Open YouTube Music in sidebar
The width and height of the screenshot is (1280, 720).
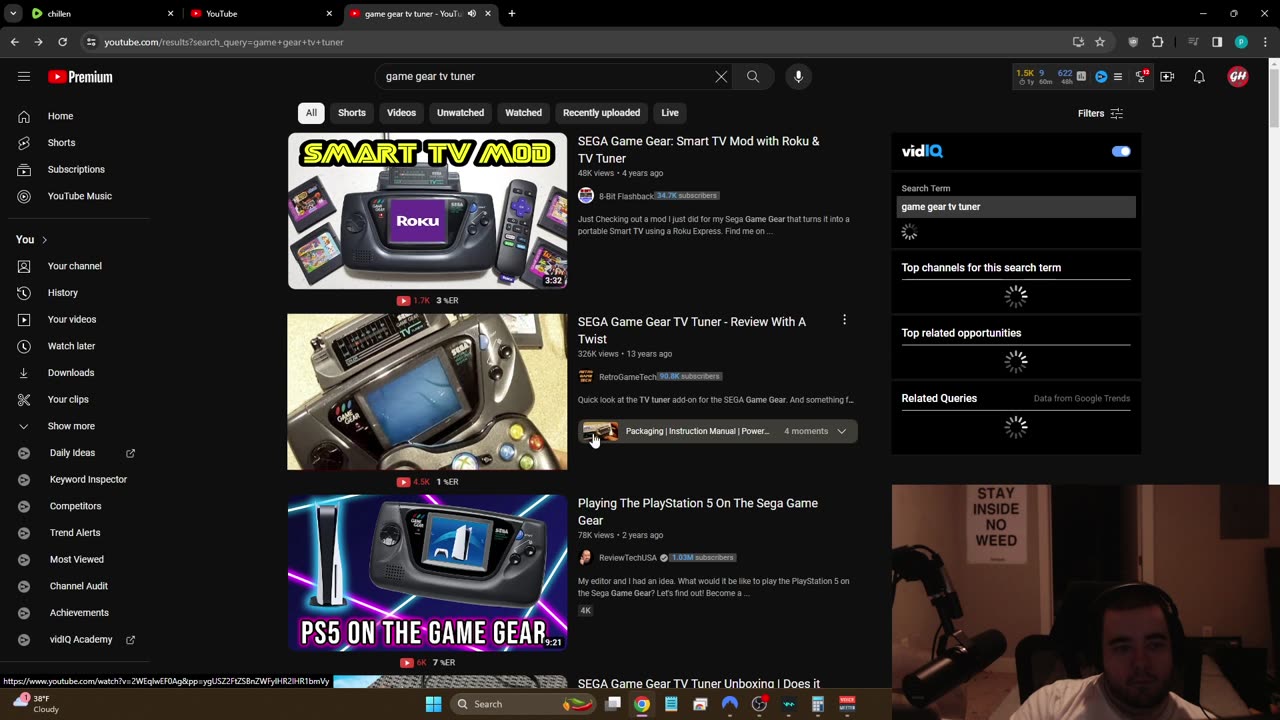pyautogui.click(x=80, y=196)
